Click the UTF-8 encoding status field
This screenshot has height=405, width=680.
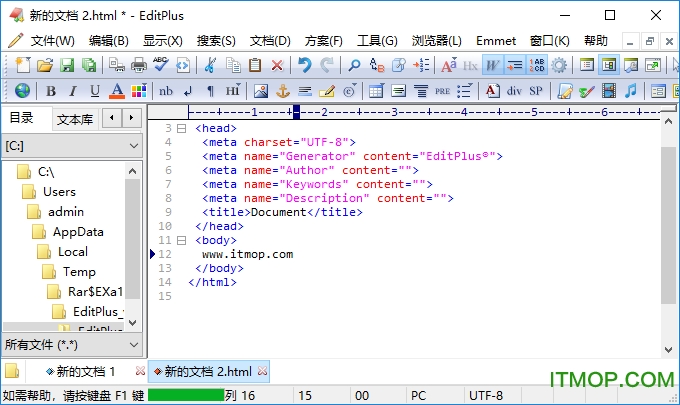pos(486,395)
